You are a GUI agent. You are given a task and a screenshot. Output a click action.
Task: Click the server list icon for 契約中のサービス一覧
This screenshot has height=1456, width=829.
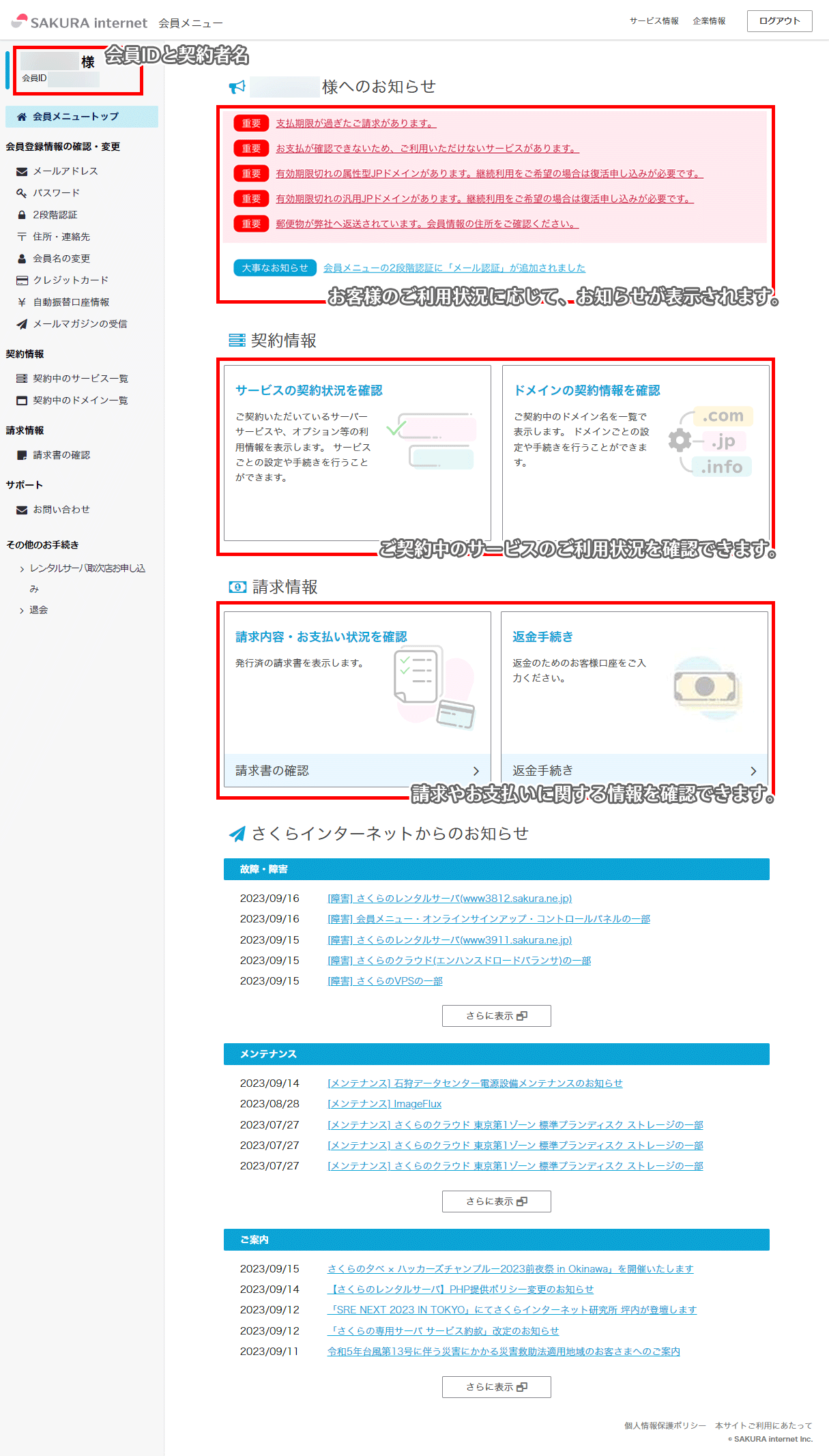pos(22,379)
